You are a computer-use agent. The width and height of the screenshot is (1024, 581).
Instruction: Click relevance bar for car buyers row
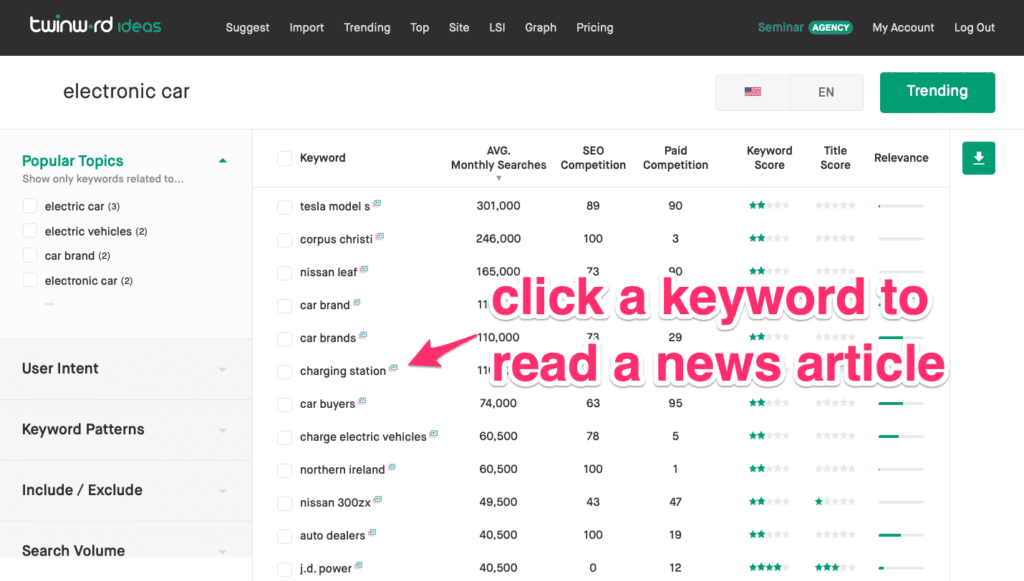click(901, 403)
